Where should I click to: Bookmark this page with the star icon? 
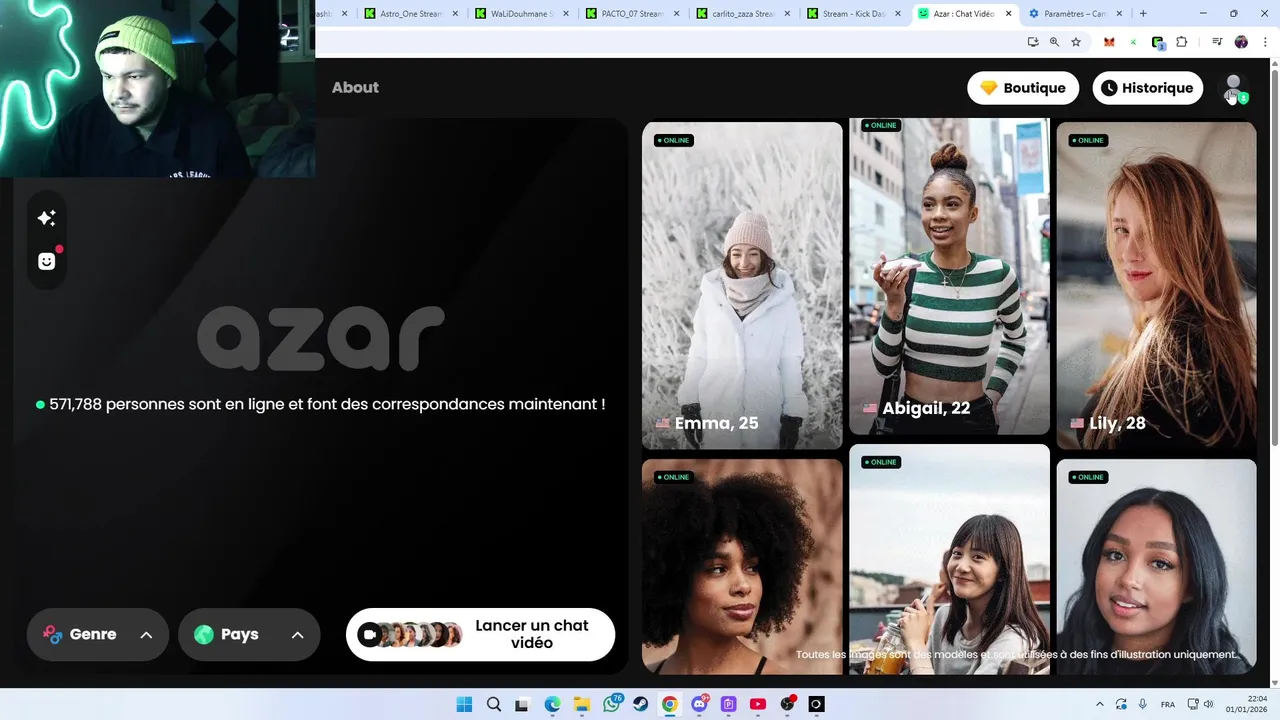tap(1076, 42)
